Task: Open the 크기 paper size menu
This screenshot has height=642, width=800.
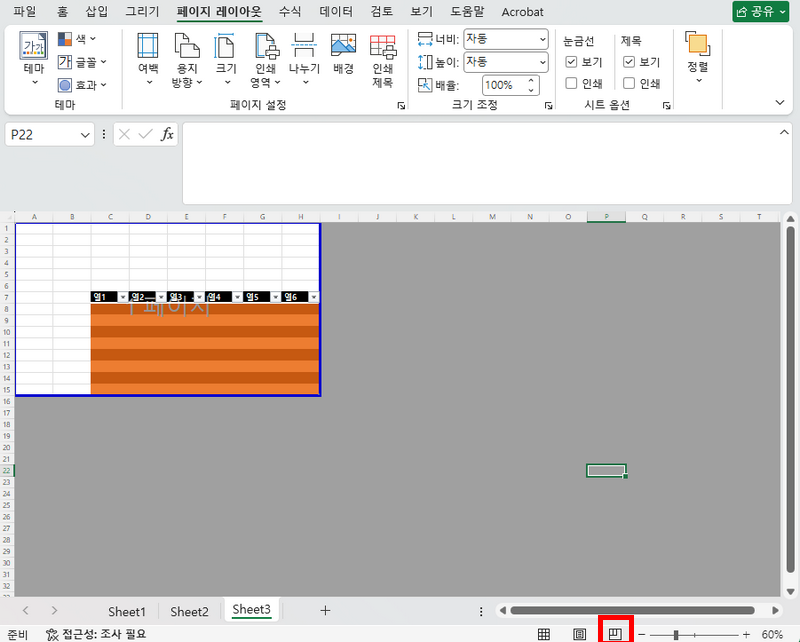Action: [x=226, y=59]
